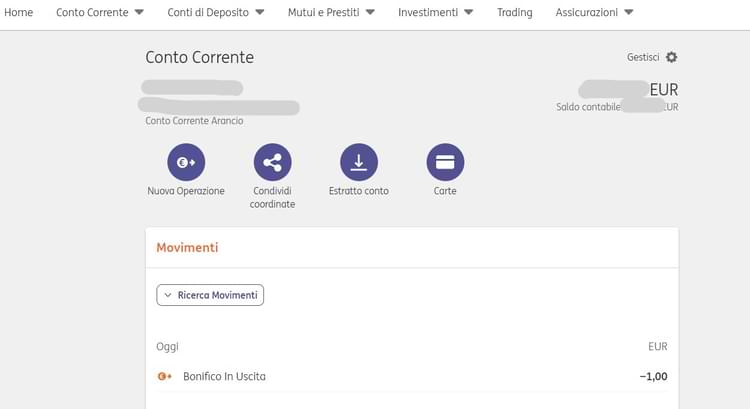Open the Assicurazioni menu label
Image resolution: width=750 pixels, height=409 pixels.
pyautogui.click(x=587, y=12)
